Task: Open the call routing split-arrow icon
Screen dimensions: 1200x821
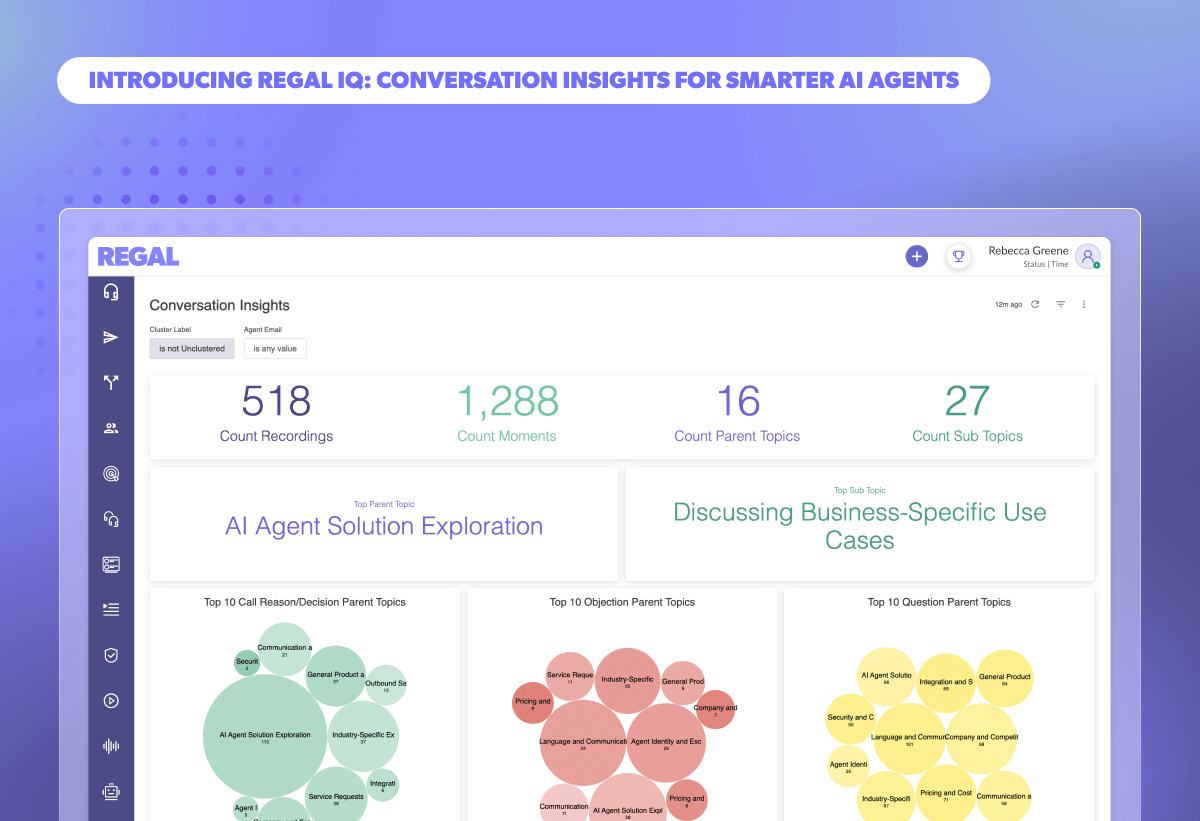Action: [x=111, y=382]
